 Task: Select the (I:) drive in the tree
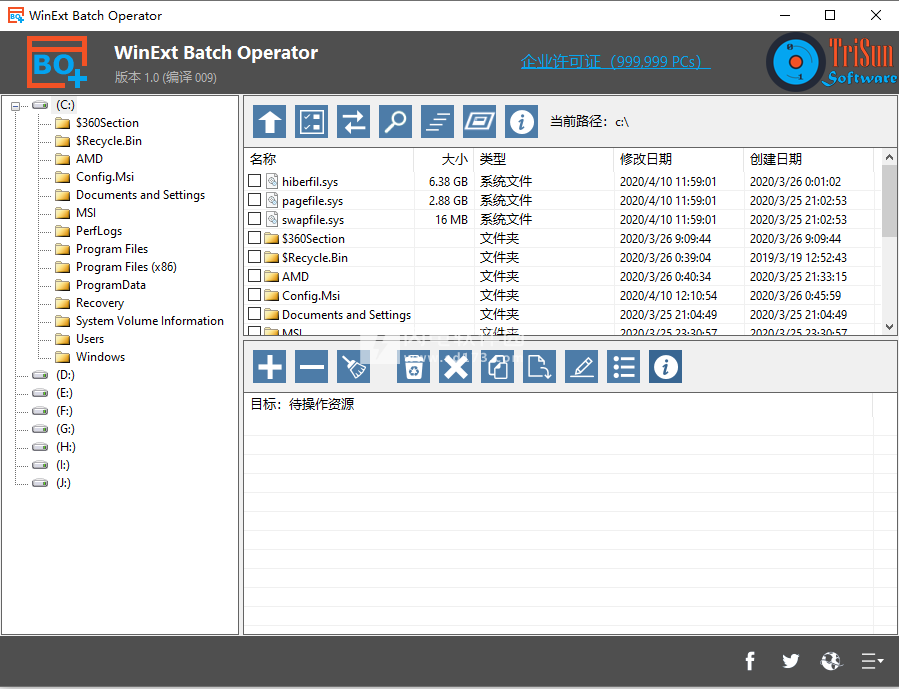(x=63, y=465)
